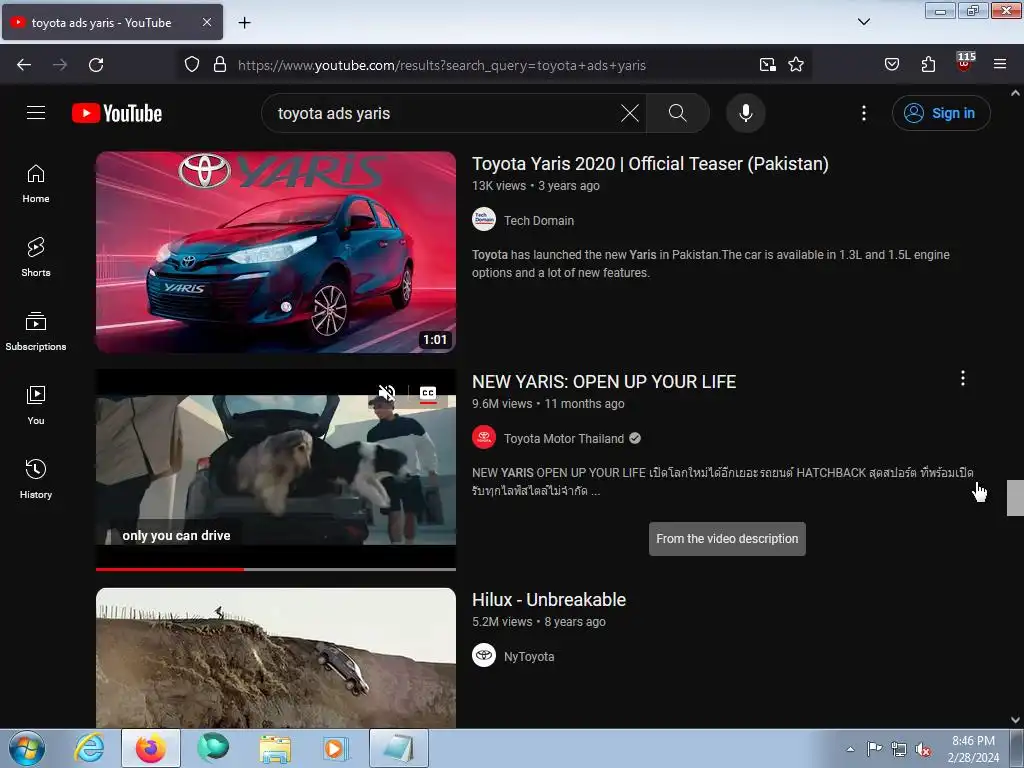Open the Hilux - Unbreakable title
Image resolution: width=1024 pixels, height=768 pixels.
[x=549, y=600]
